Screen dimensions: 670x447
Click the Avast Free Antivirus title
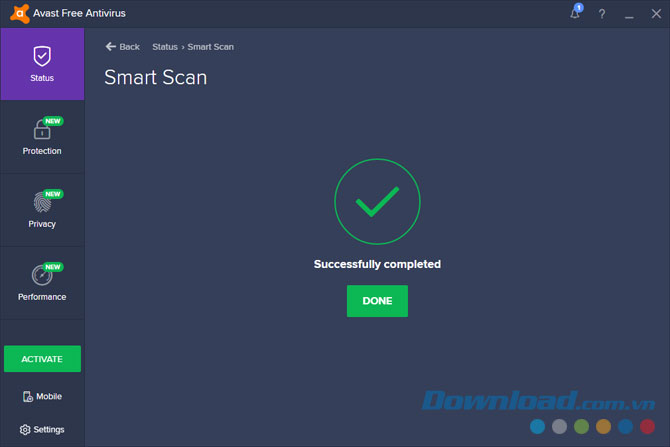click(x=79, y=13)
